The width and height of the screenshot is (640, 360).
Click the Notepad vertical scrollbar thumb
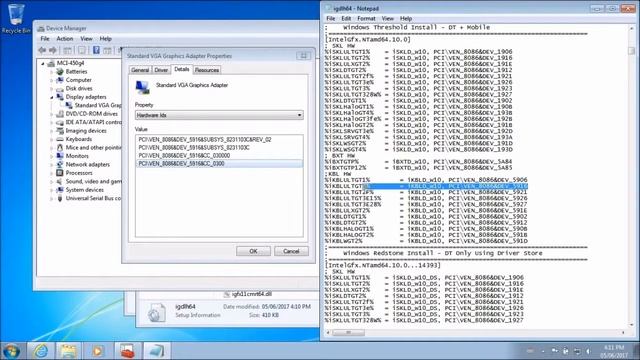pyautogui.click(x=631, y=51)
